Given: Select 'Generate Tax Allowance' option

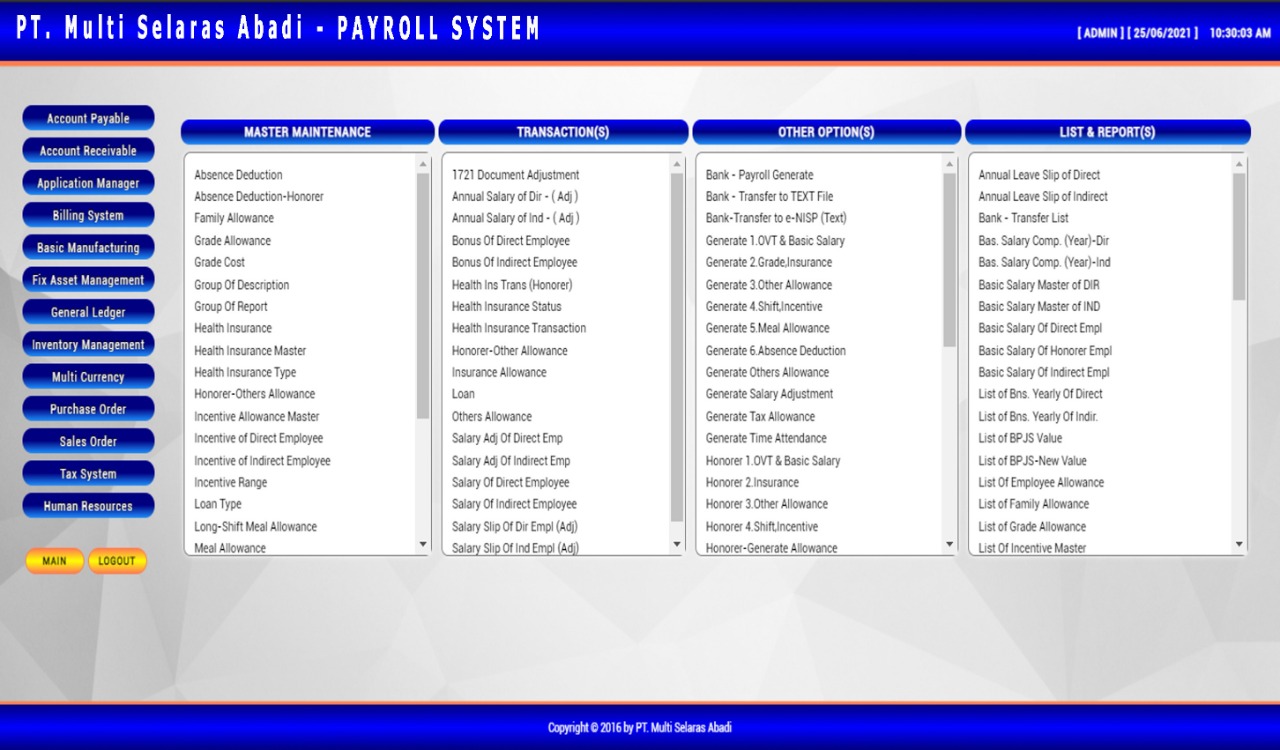Looking at the screenshot, I should [760, 416].
